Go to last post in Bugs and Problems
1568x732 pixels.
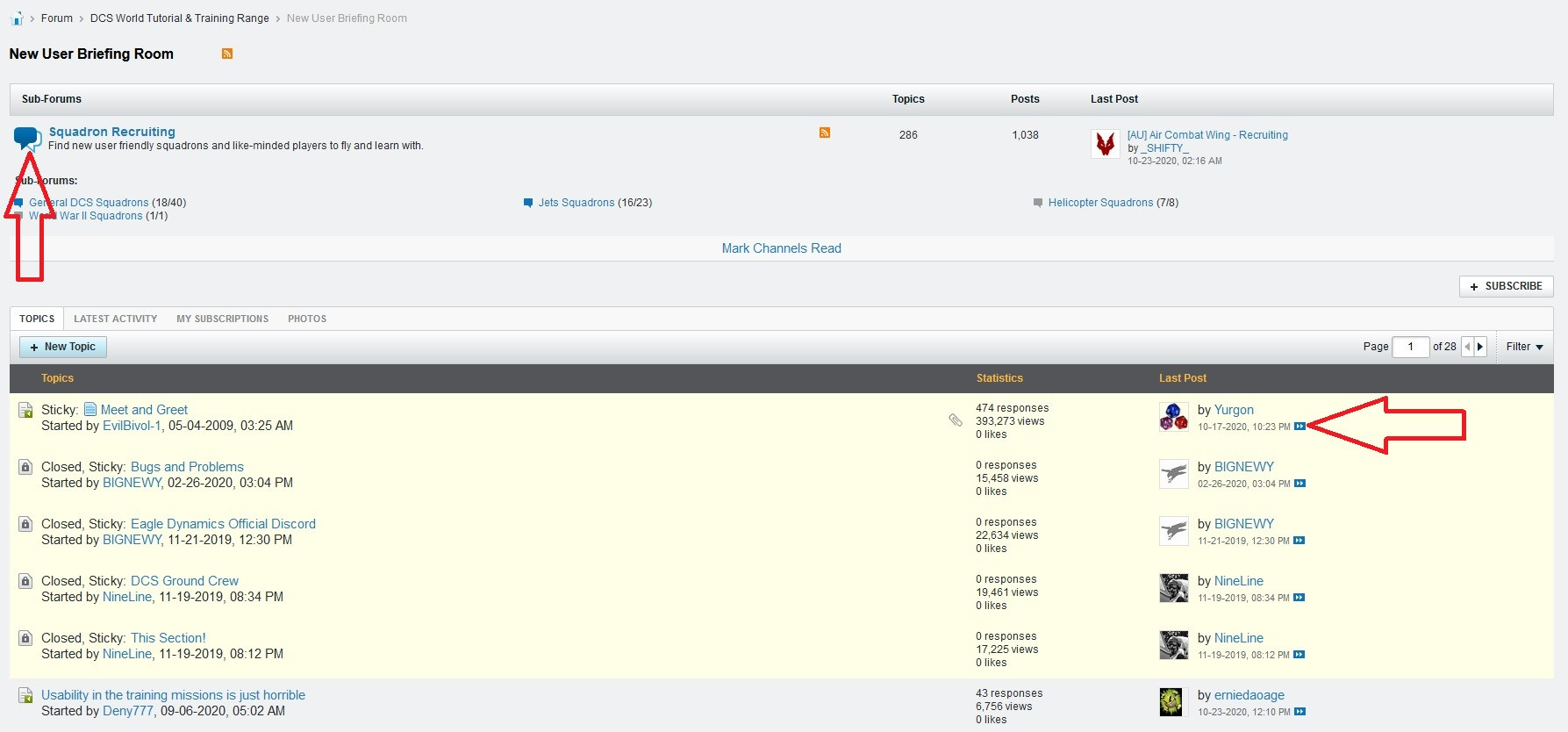(x=1300, y=484)
